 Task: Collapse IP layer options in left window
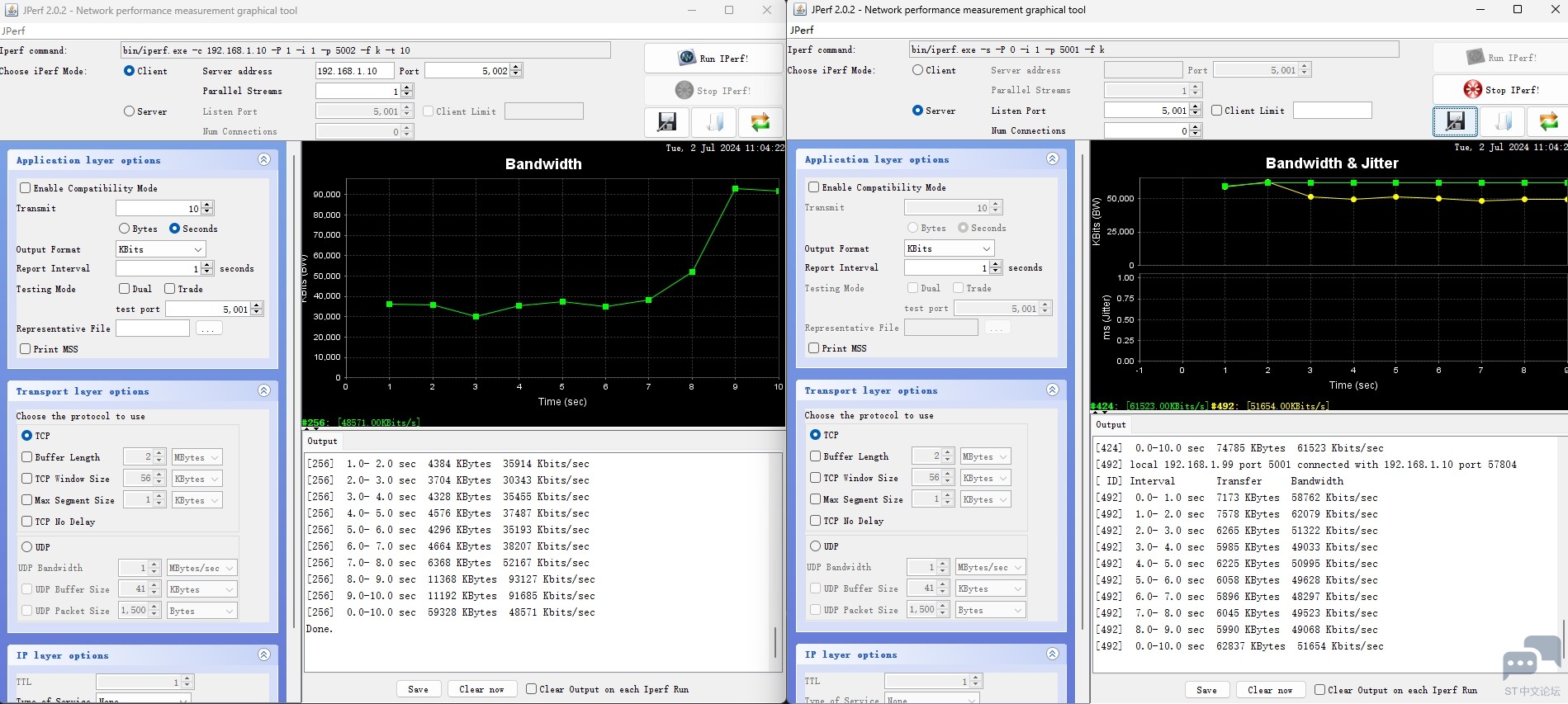pos(264,655)
